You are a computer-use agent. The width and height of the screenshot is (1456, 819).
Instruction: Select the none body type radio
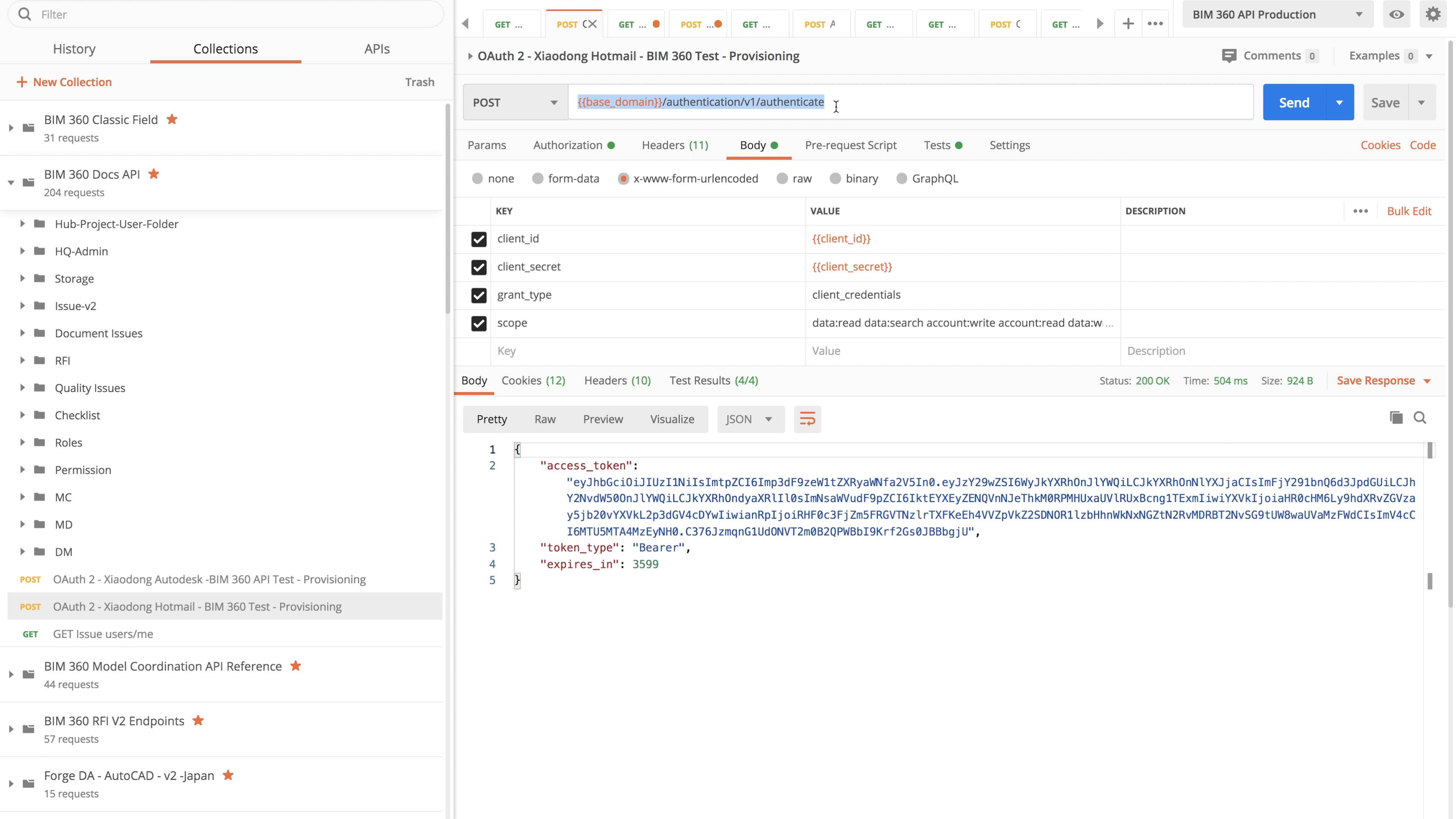[x=478, y=179]
